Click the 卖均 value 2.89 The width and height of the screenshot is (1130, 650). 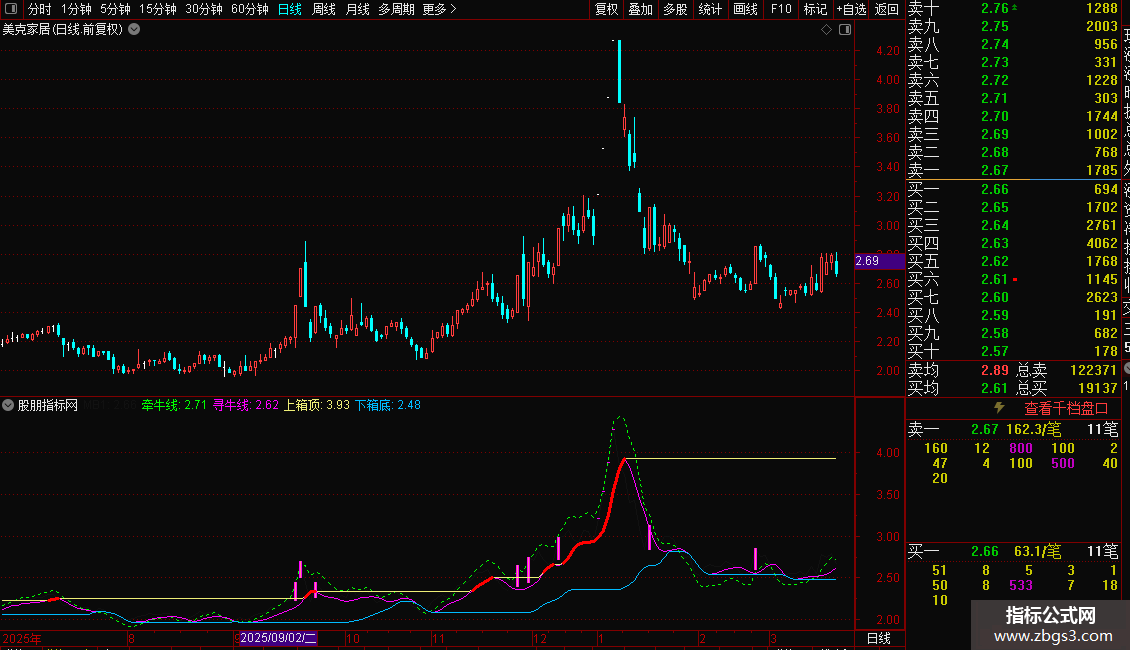click(995, 370)
